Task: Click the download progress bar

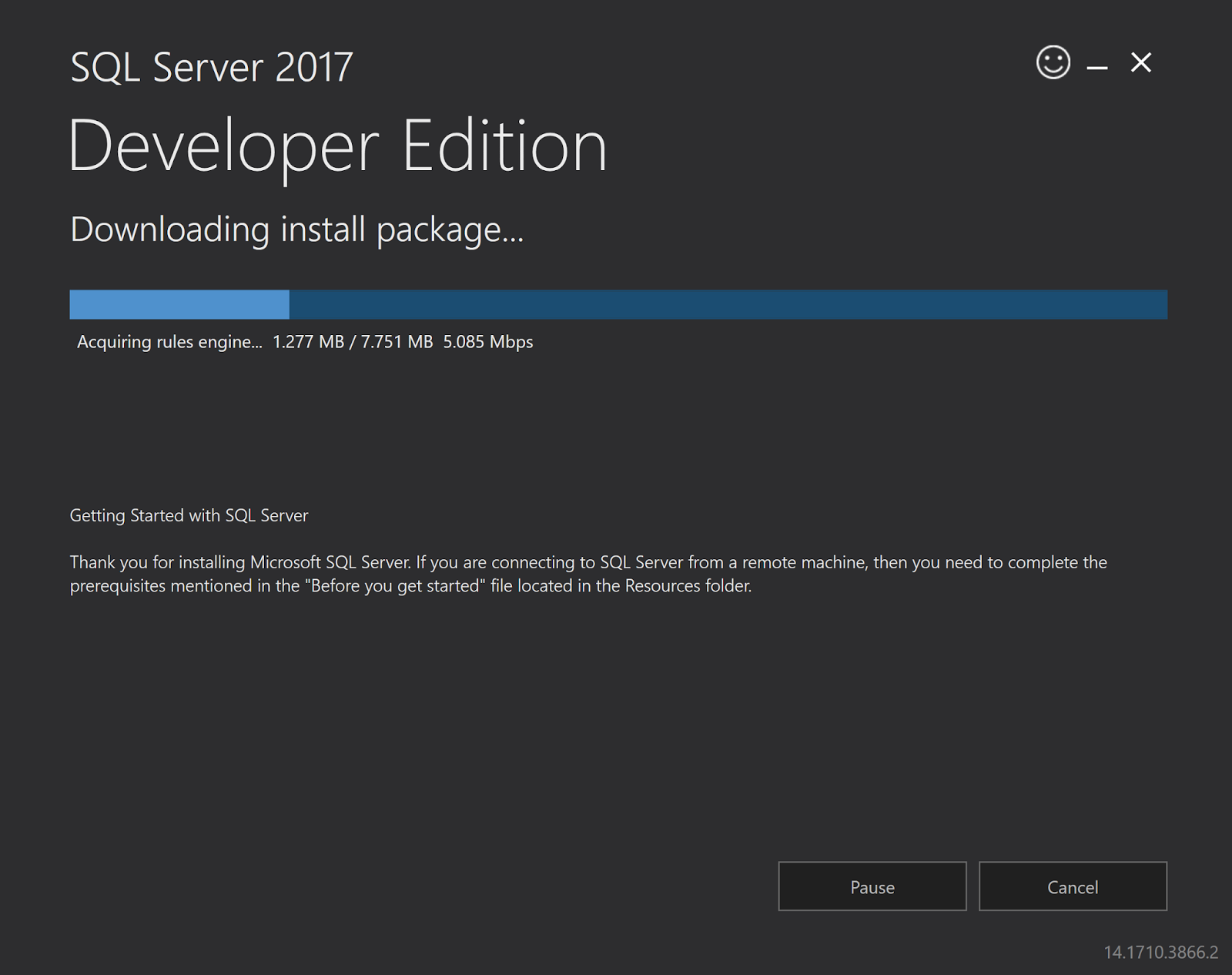Action: coord(616,303)
